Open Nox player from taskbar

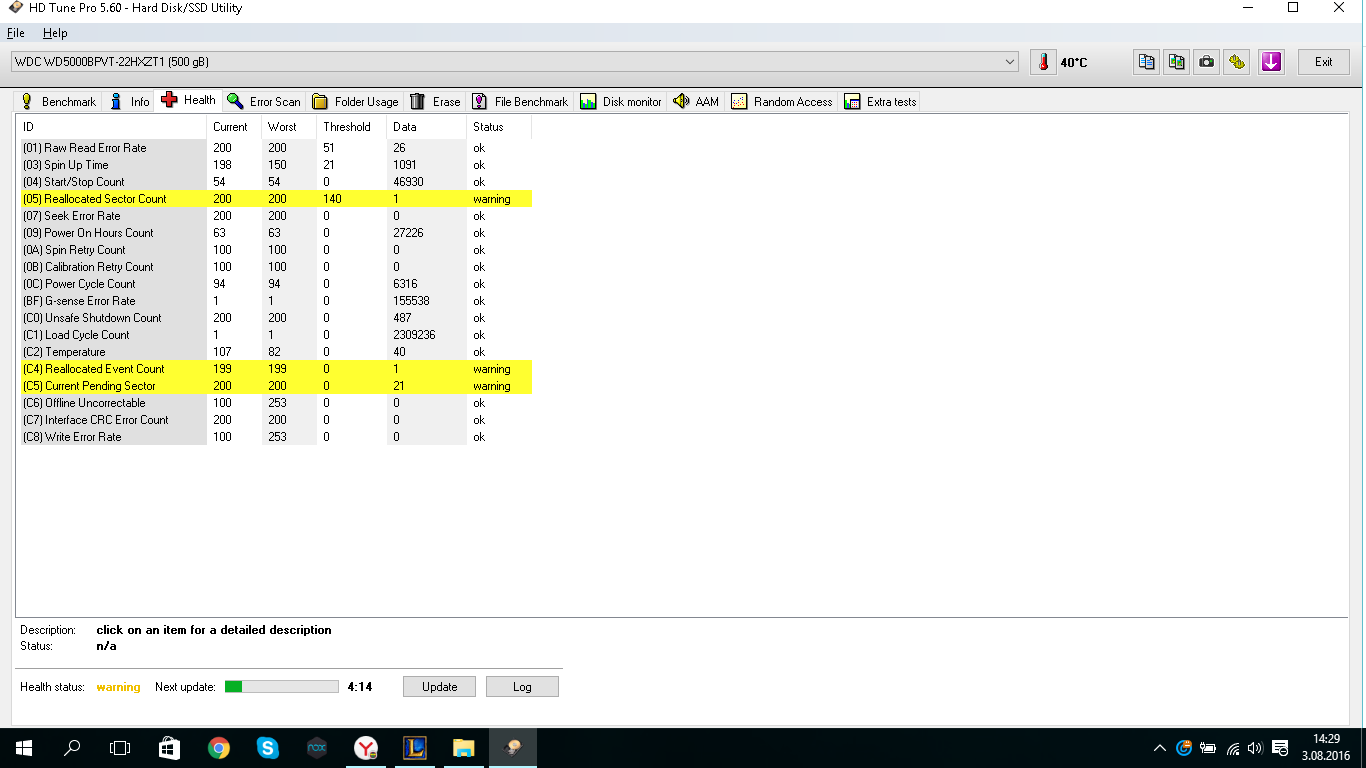[316, 747]
